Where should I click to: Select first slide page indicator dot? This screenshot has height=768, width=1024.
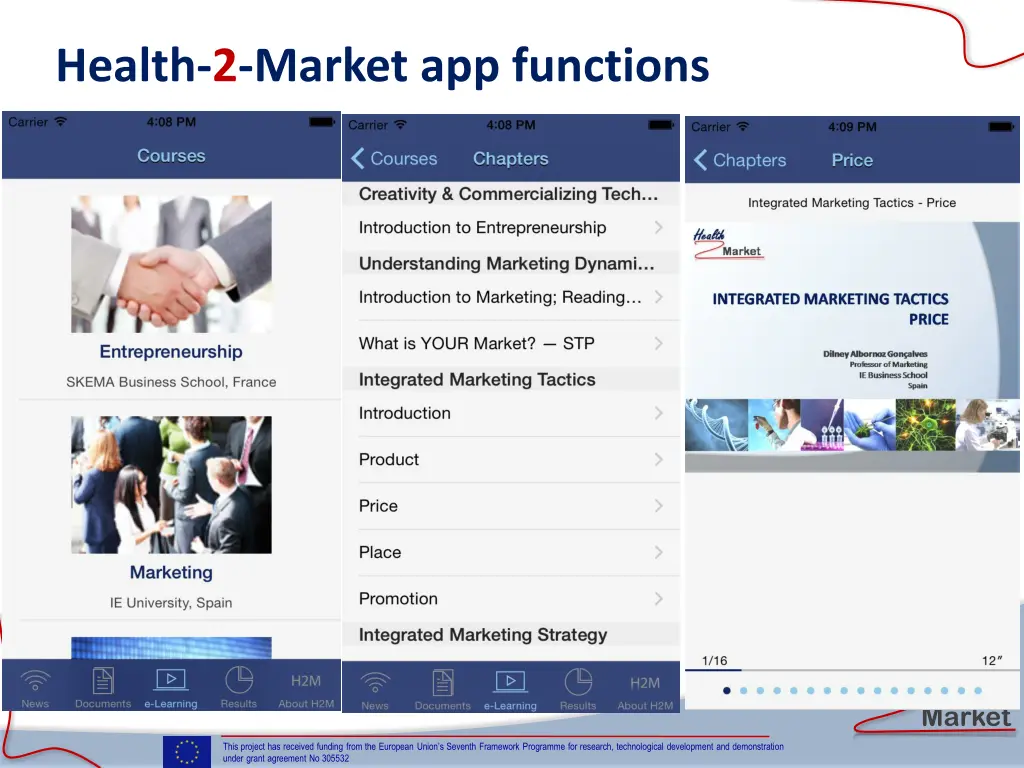point(727,690)
